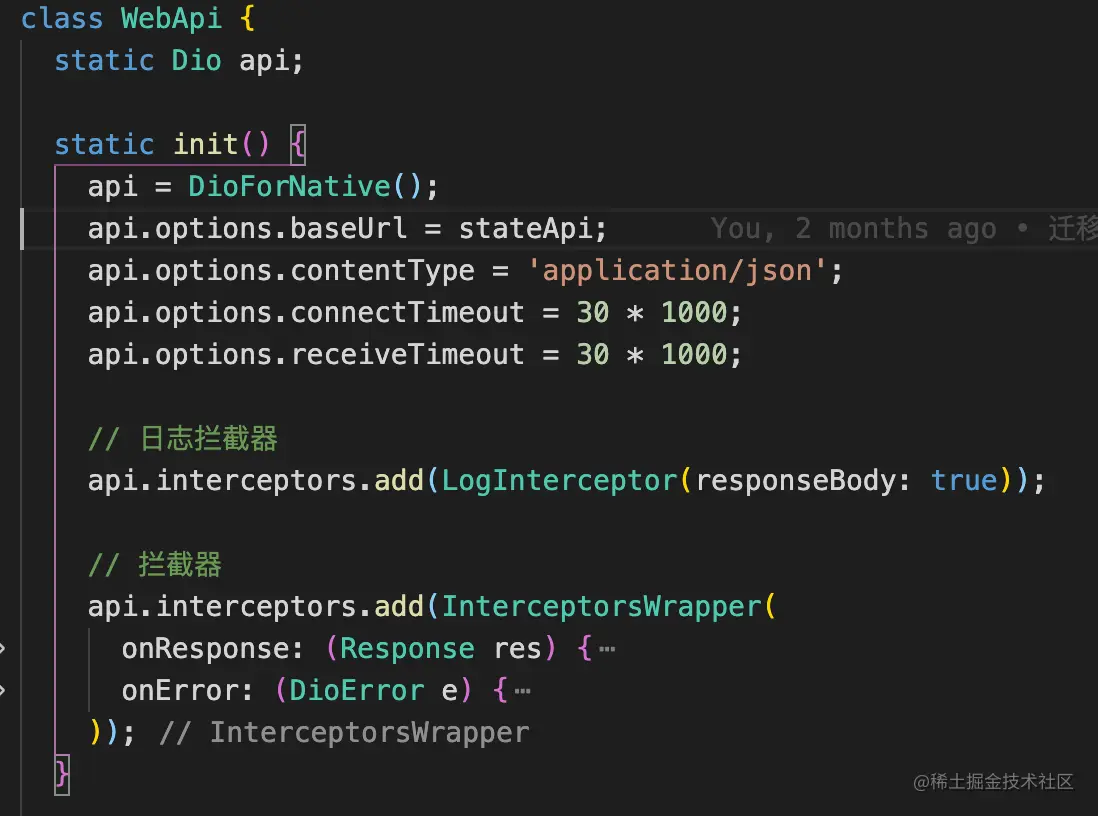Click the init method name
The width and height of the screenshot is (1098, 816).
pos(205,145)
